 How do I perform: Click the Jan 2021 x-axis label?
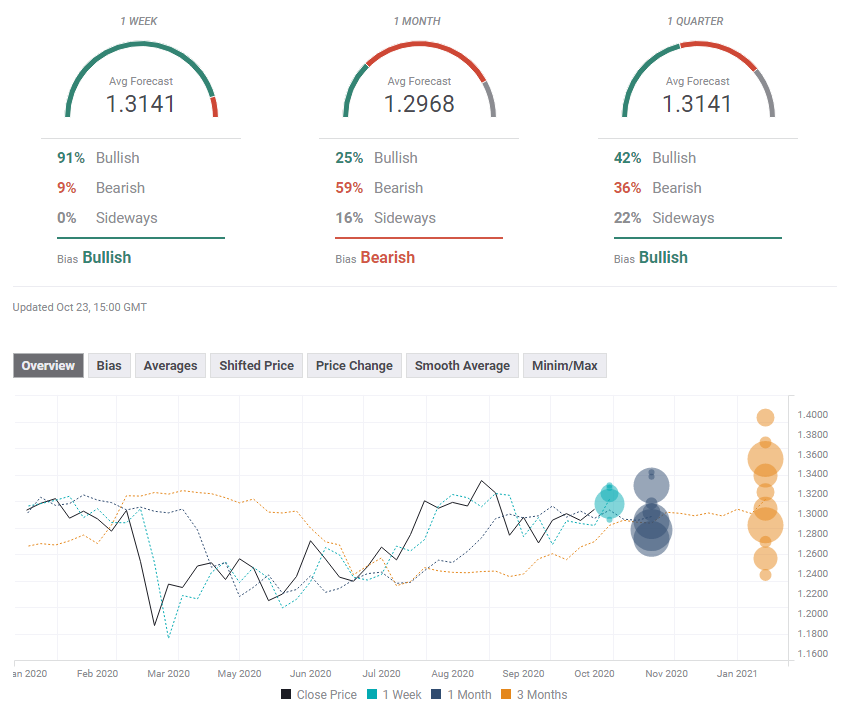click(x=737, y=673)
